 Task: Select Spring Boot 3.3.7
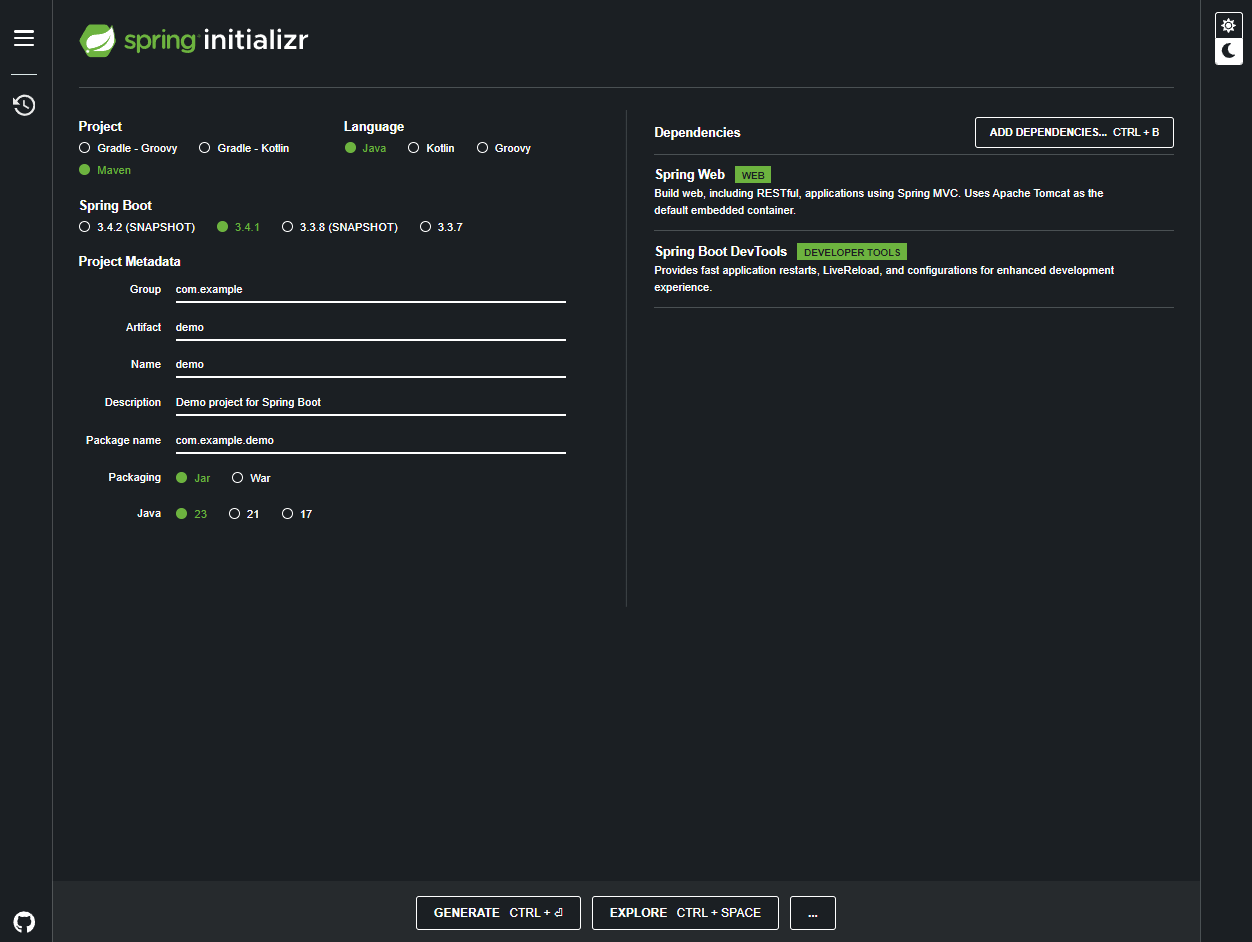(x=441, y=227)
